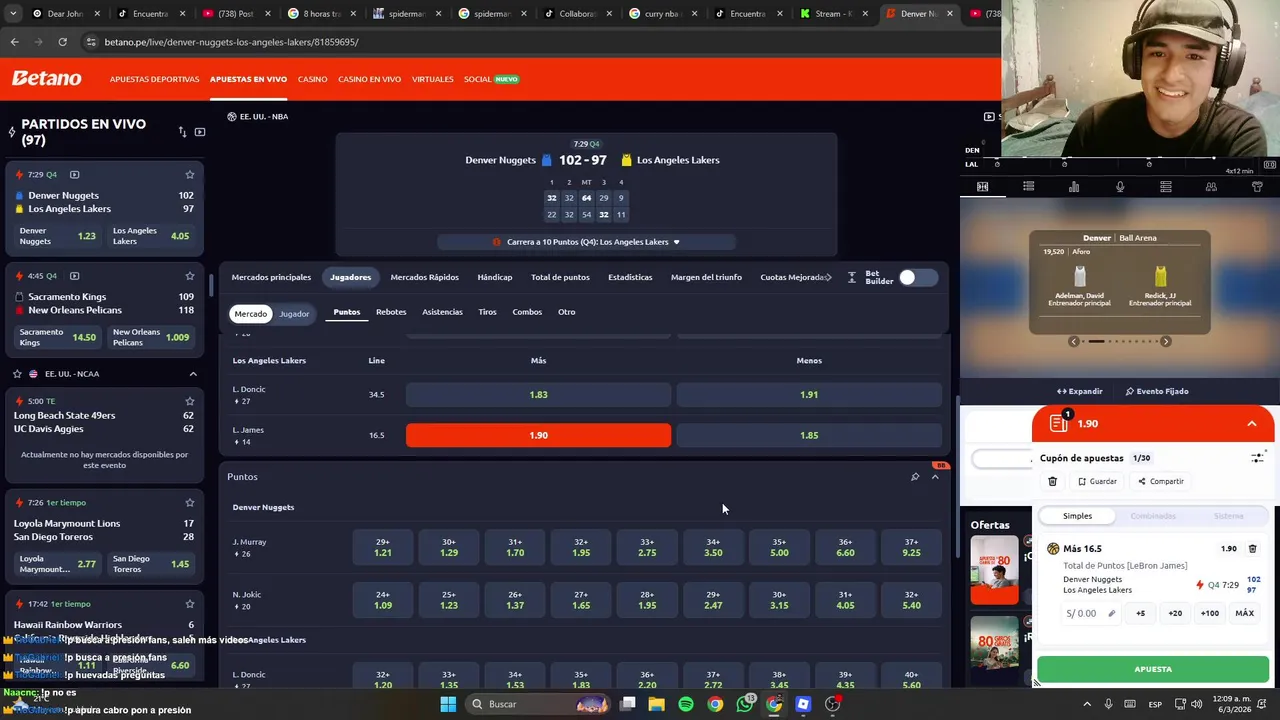Open bet slip settings sliders icon
The width and height of the screenshot is (1280, 720).
[1257, 458]
